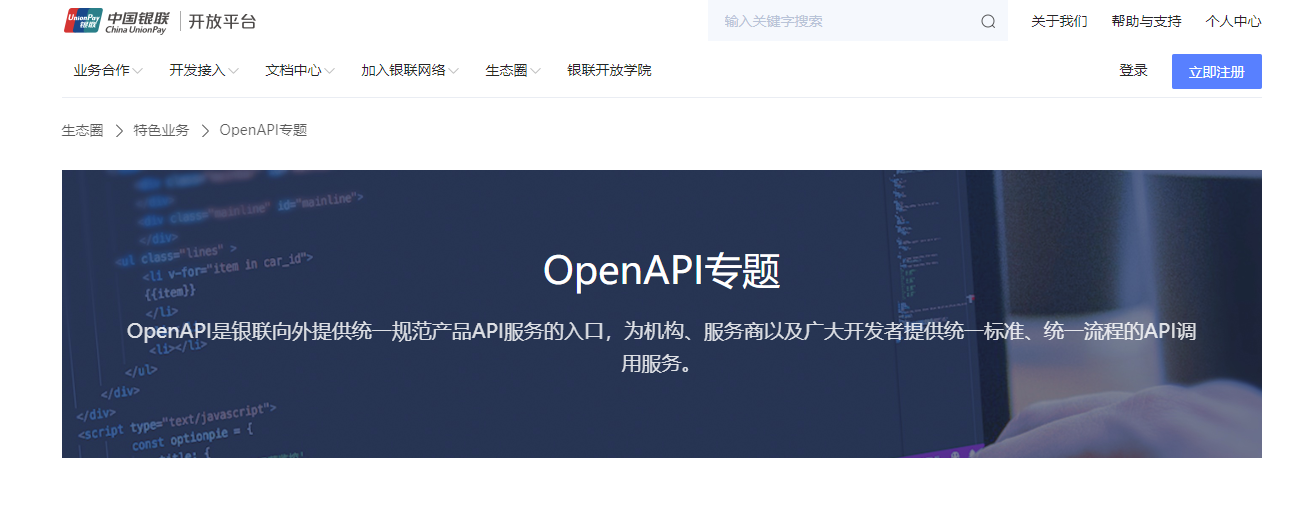Click the China UnionPay logo
The width and height of the screenshot is (1293, 516).
pos(117,20)
